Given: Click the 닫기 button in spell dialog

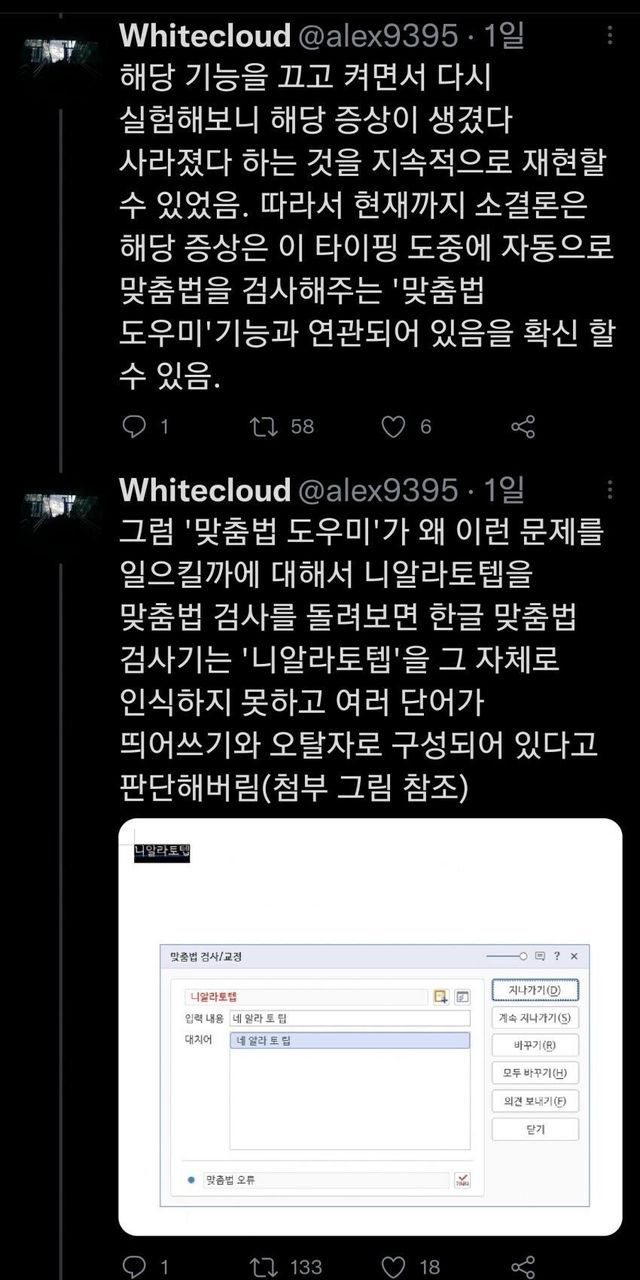Looking at the screenshot, I should click(535, 1129).
